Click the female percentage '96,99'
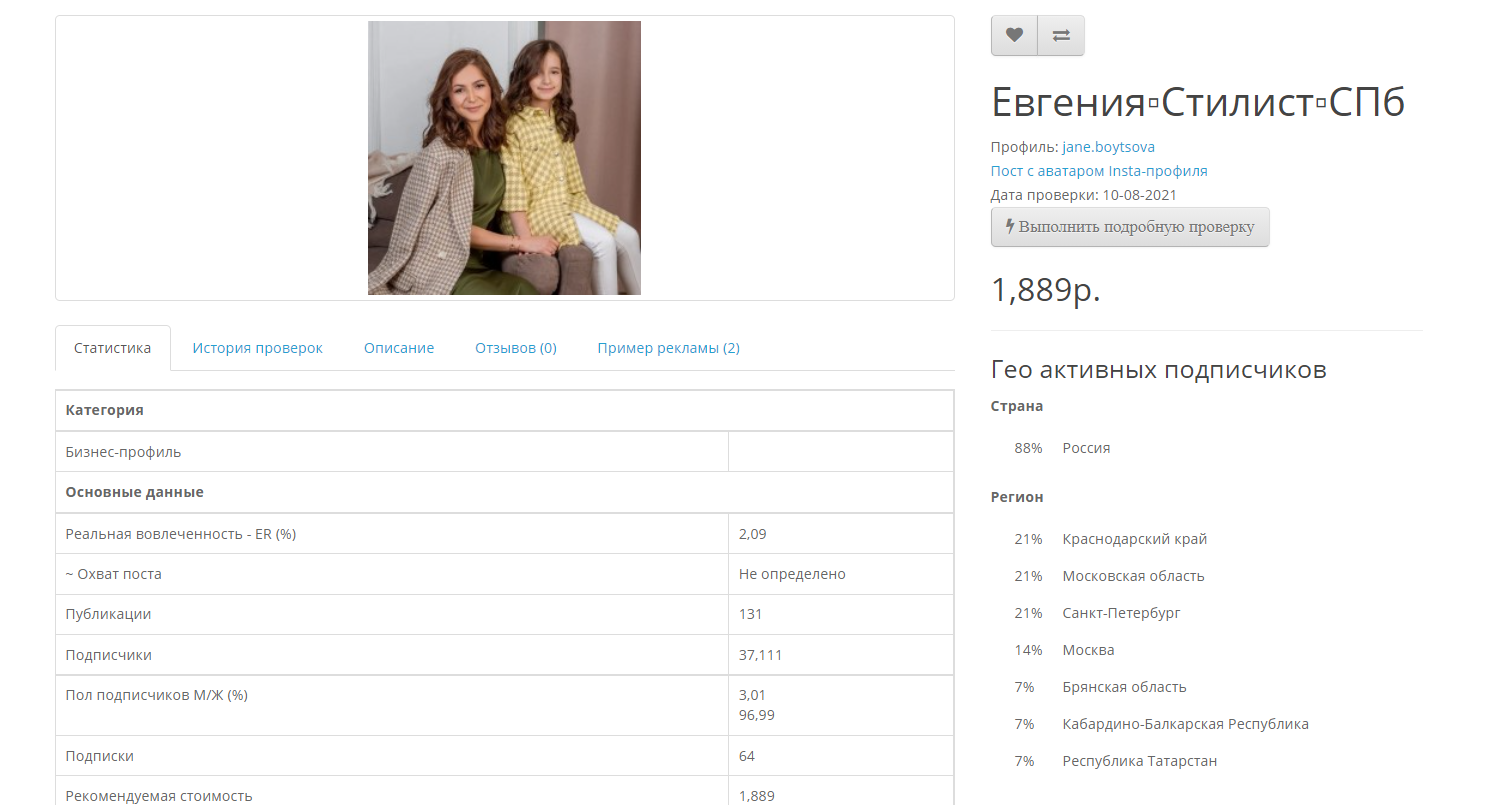Screen dimensions: 1485x805 757,715
